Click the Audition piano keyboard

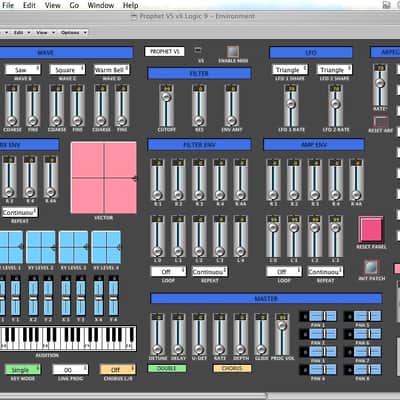tap(68, 339)
